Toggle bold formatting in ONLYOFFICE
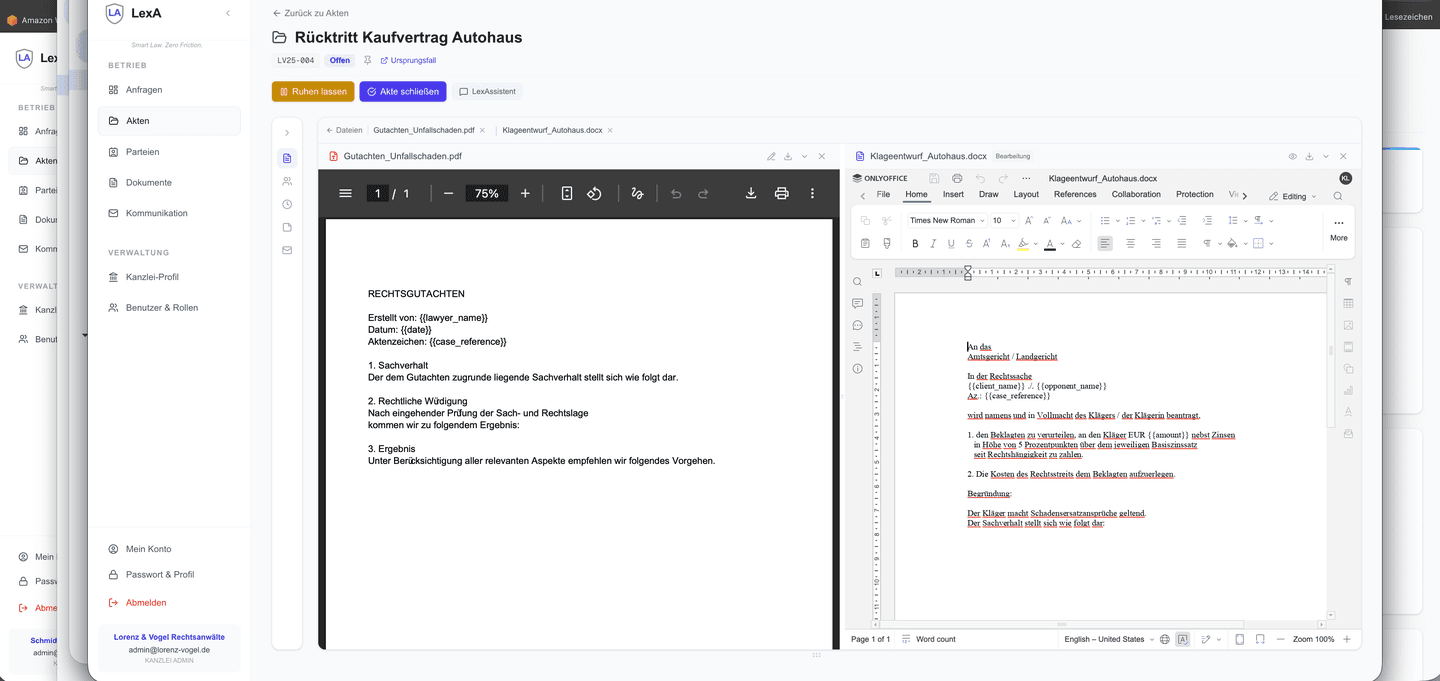Viewport: 1440px width, 681px height. pos(915,243)
